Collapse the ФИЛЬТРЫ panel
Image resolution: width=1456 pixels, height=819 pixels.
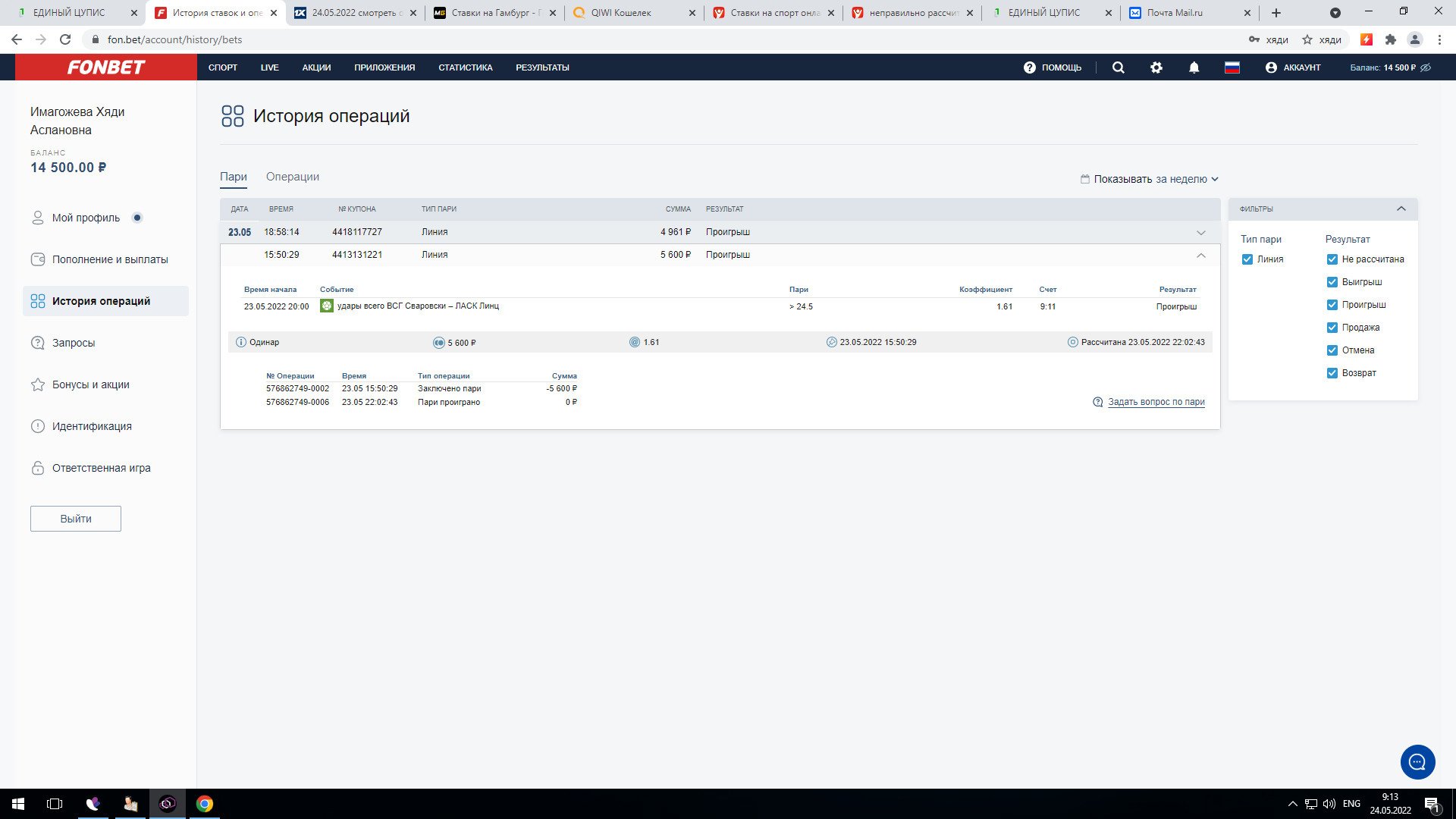click(1401, 209)
